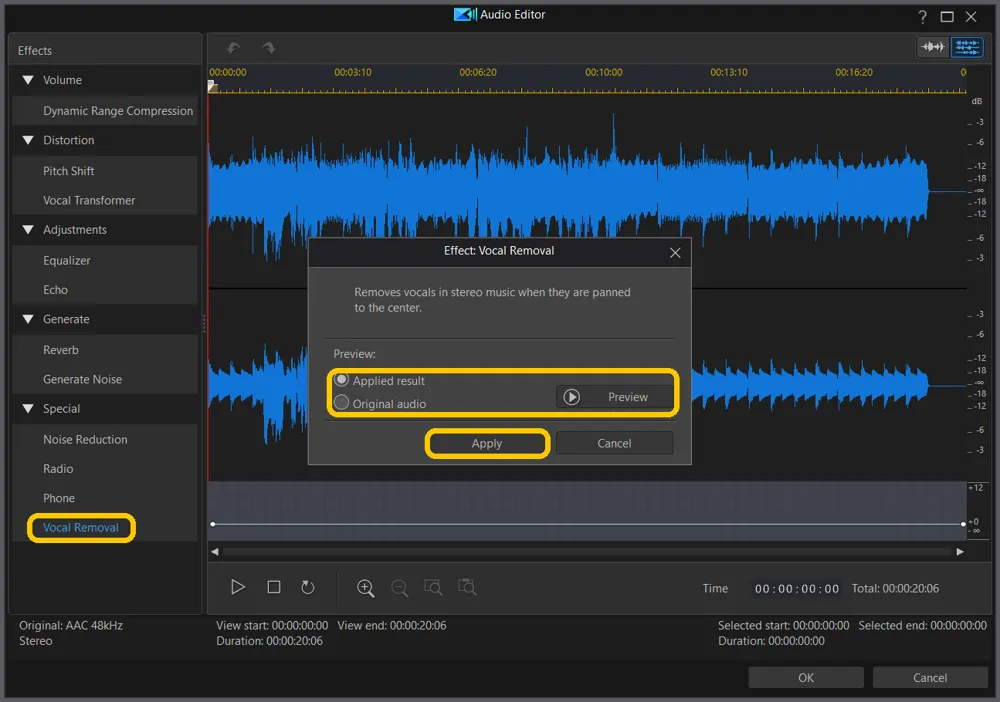Click the Original: AAC 48kHz label

pos(71,625)
